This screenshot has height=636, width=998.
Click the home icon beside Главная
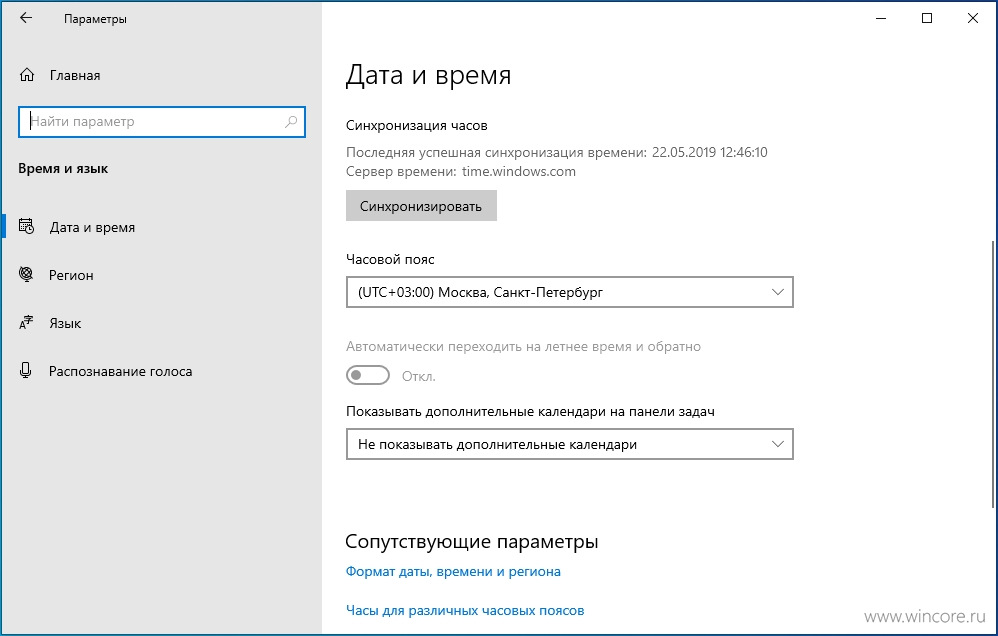27,75
